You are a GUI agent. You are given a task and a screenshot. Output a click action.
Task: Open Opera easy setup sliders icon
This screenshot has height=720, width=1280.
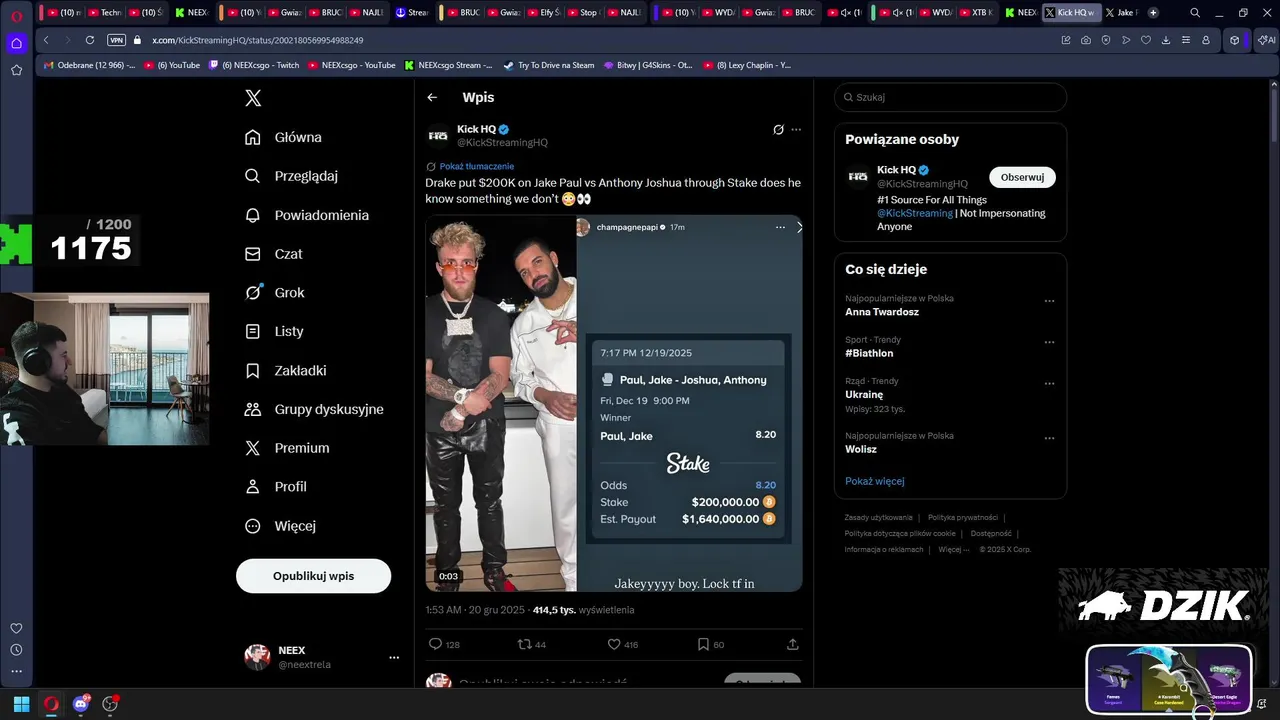tap(1186, 40)
